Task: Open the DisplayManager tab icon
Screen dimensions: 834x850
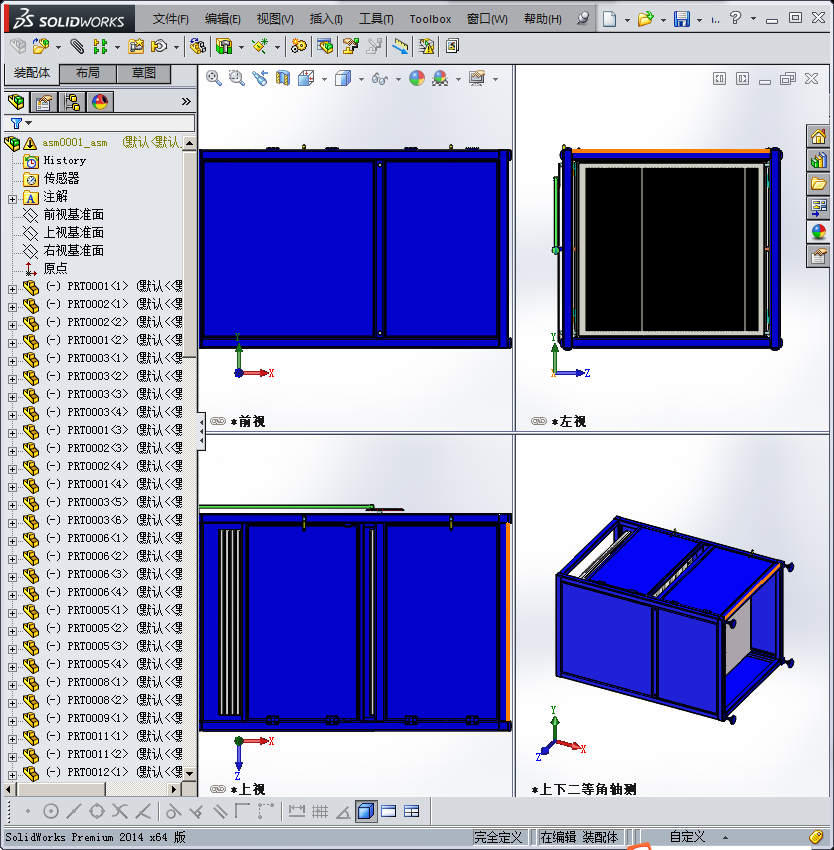Action: (100, 102)
